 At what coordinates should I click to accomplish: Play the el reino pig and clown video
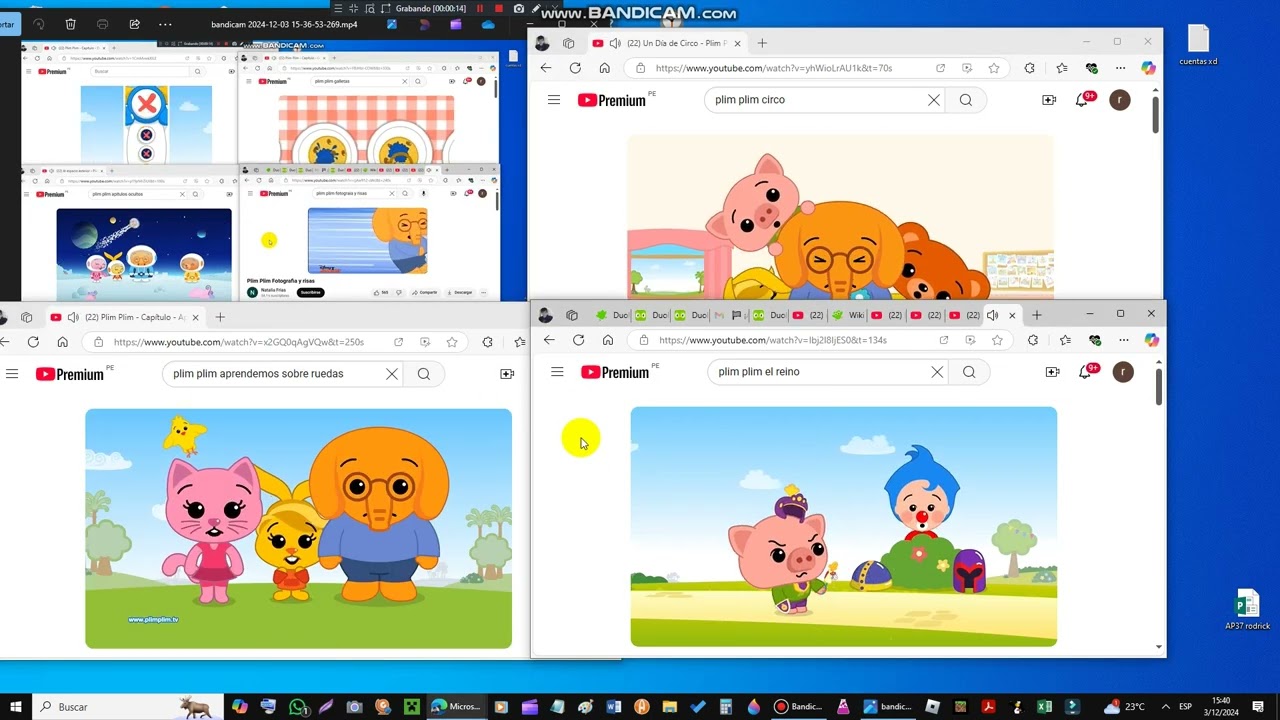pos(843,526)
